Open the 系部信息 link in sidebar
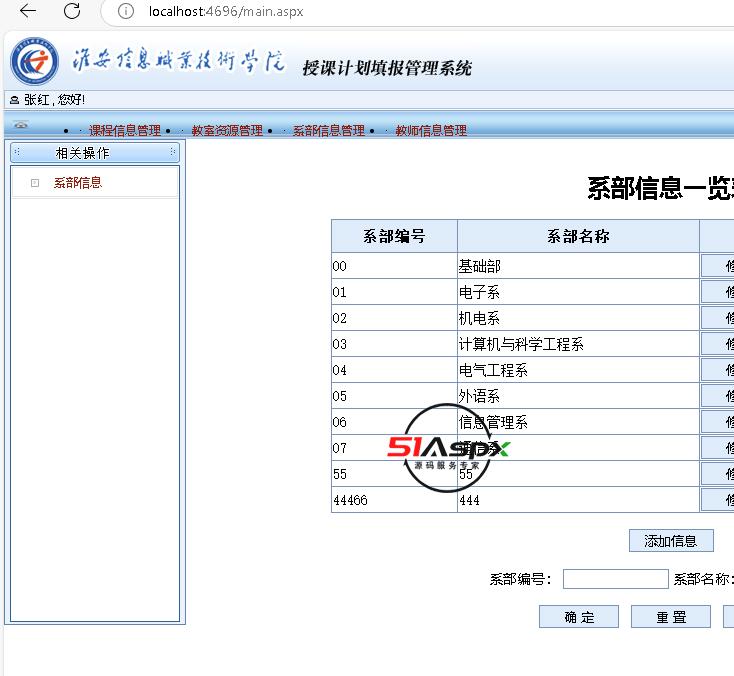The height and width of the screenshot is (676, 734). point(78,183)
